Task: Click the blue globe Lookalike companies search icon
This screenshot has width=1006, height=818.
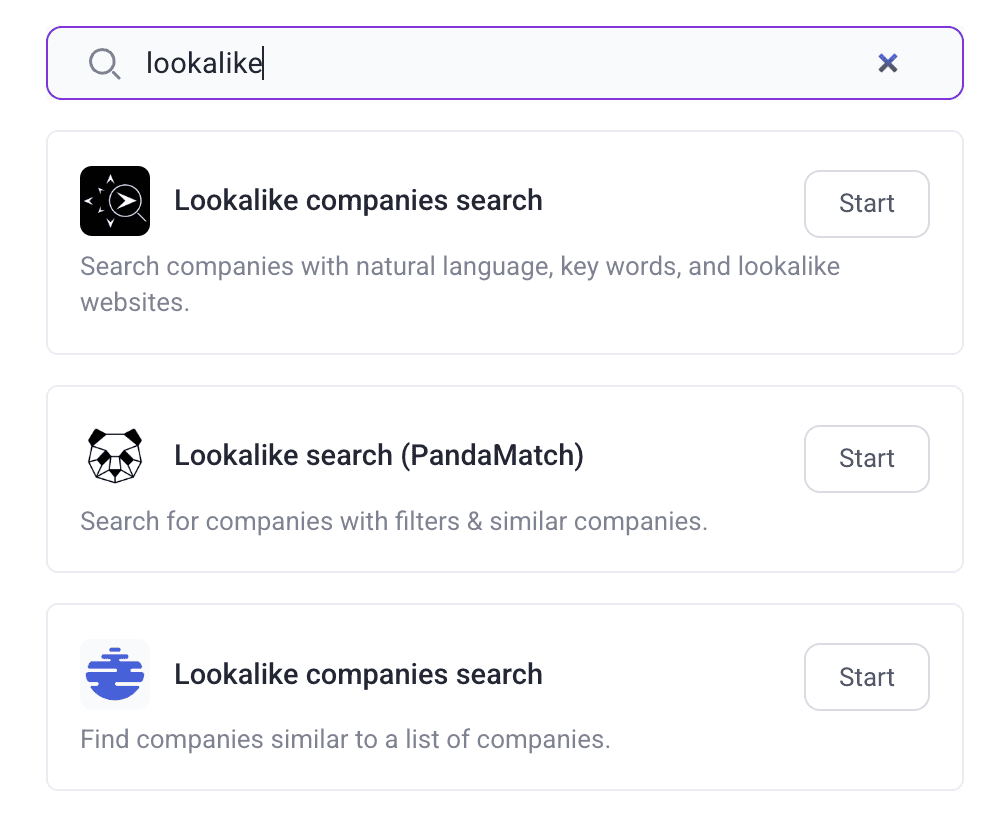Action: [x=114, y=674]
